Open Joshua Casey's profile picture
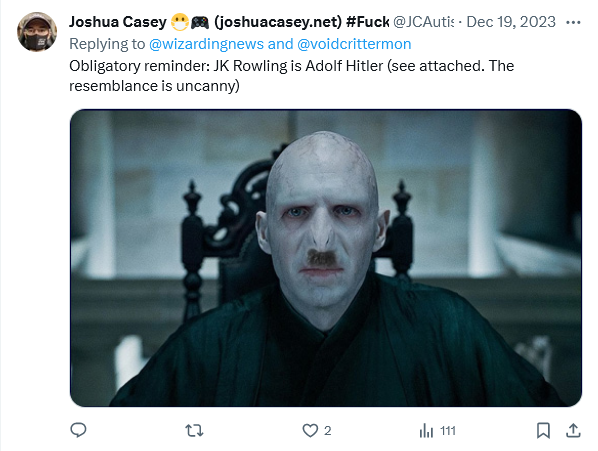 [37, 32]
